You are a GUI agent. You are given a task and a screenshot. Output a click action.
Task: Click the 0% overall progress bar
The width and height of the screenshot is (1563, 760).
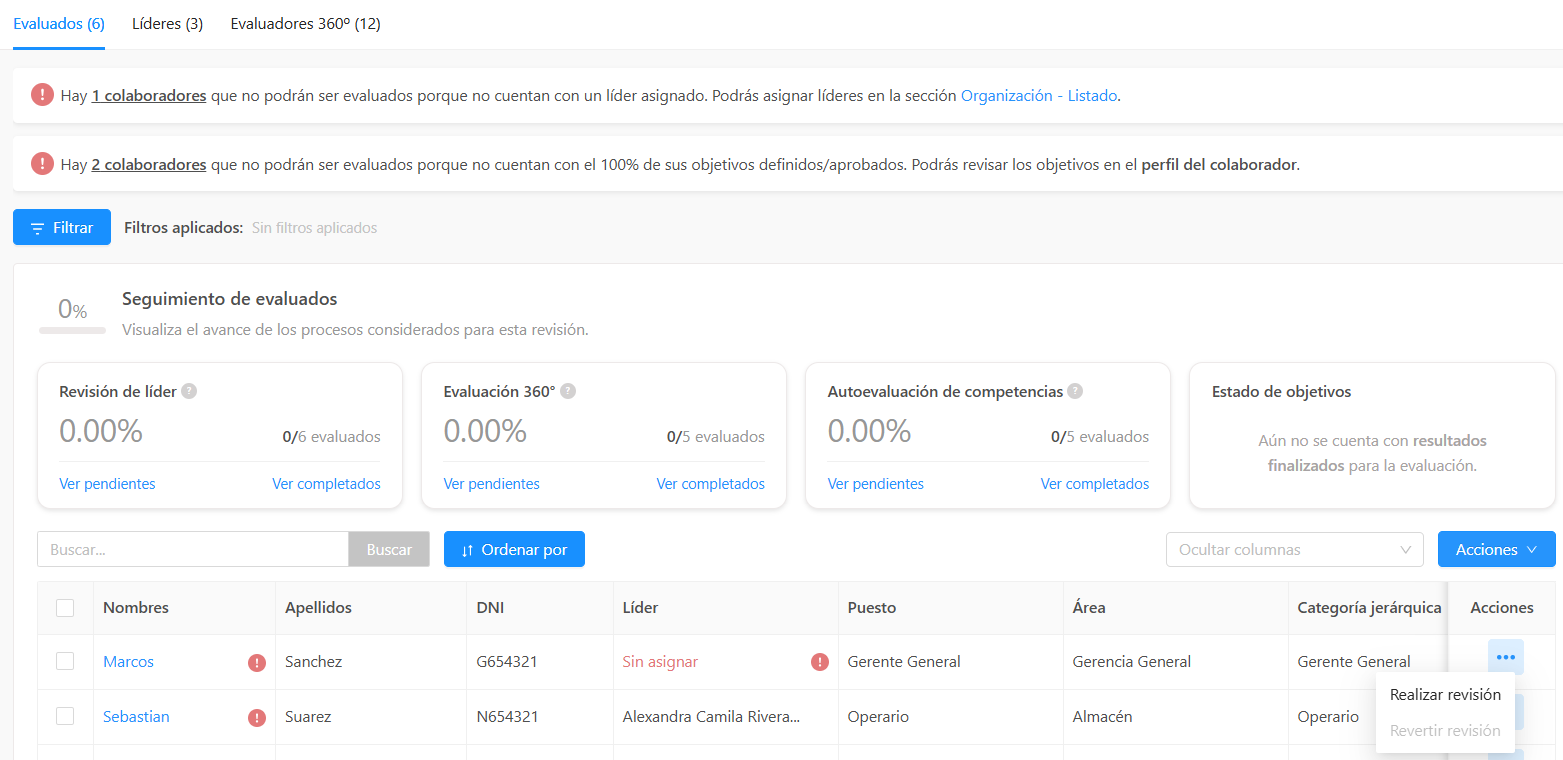72,330
